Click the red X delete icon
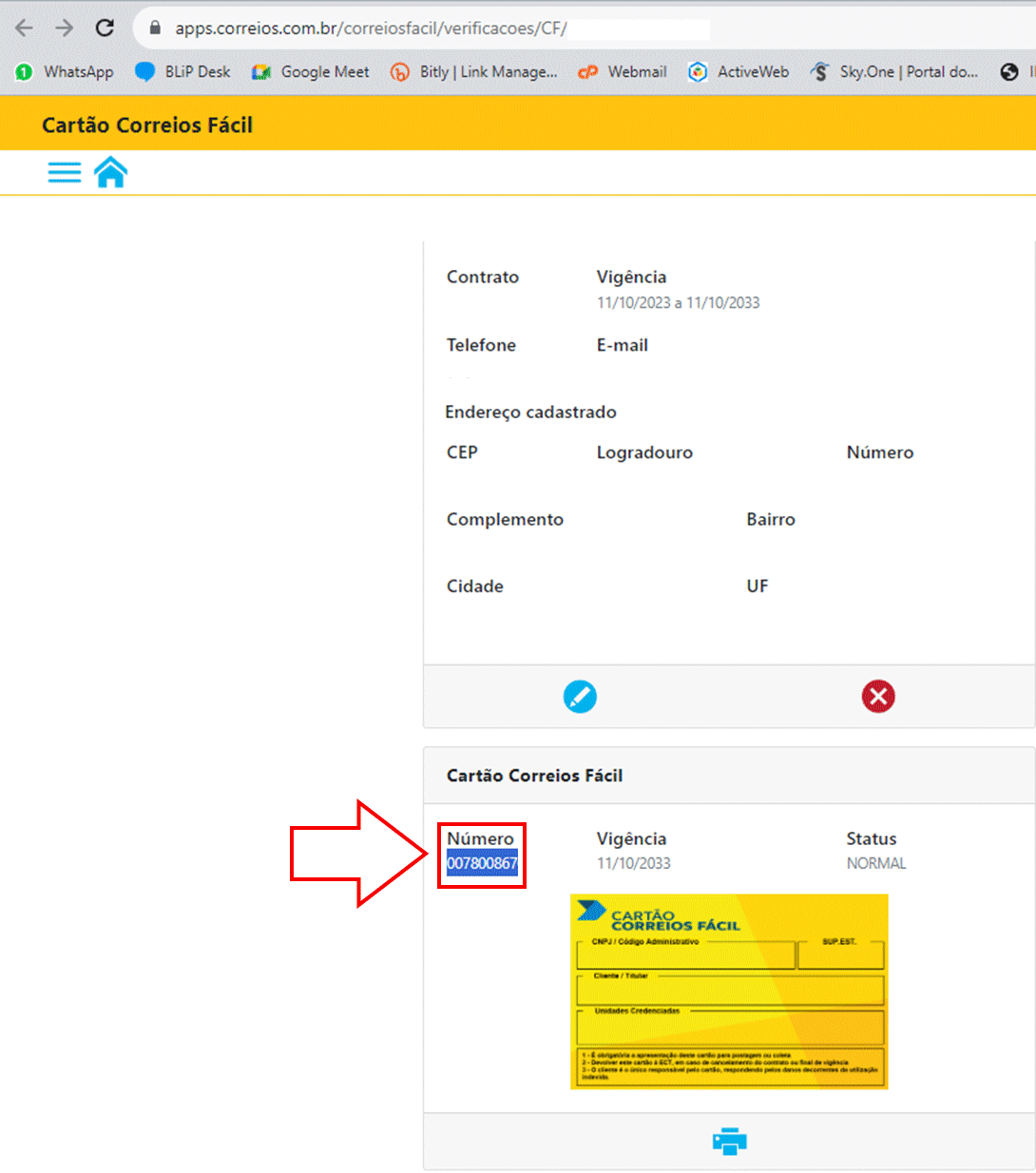1036x1173 pixels. tap(878, 697)
